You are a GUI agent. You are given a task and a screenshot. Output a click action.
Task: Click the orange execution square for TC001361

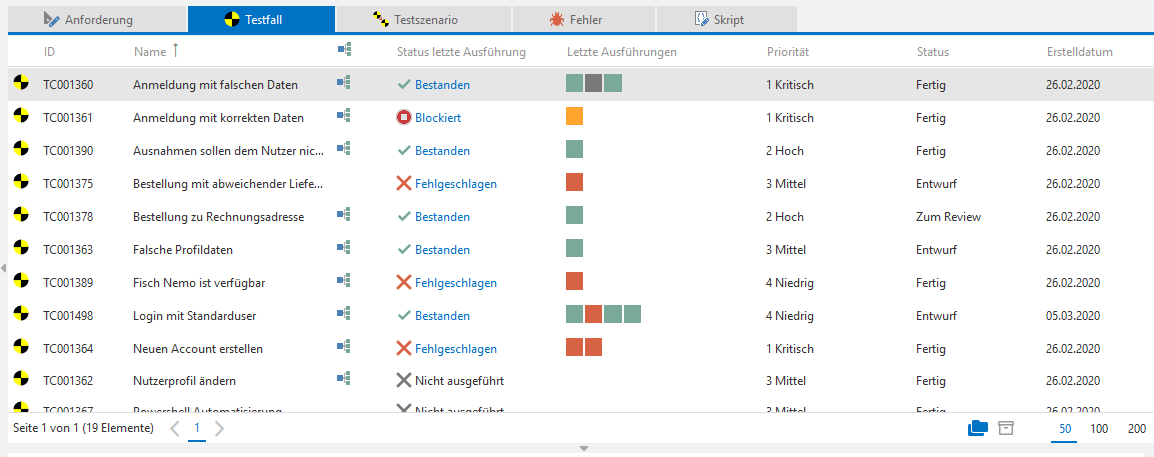pos(574,117)
